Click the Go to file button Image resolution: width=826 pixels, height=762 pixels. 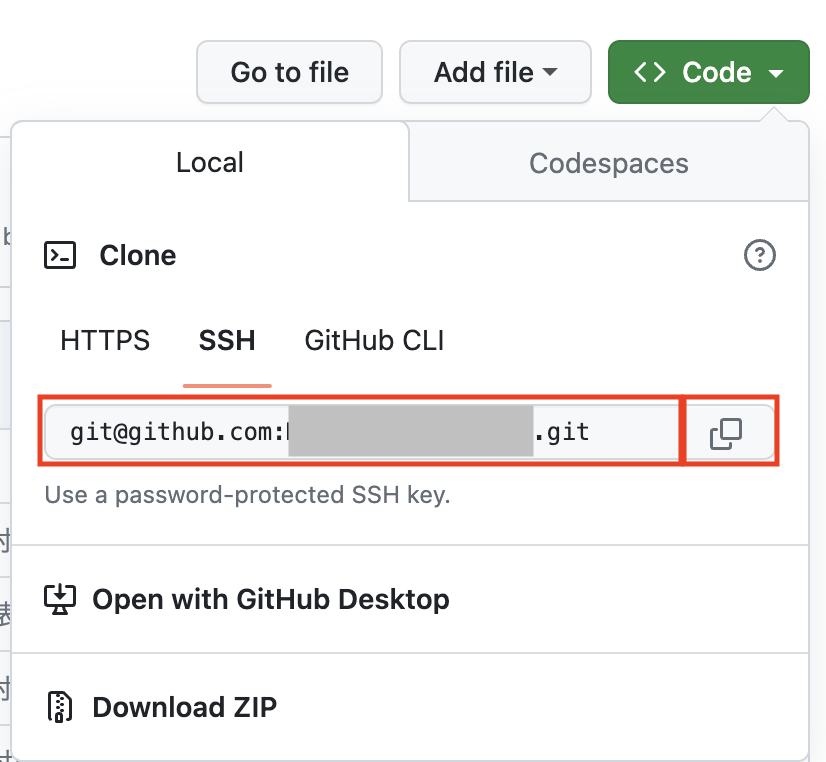tap(290, 72)
